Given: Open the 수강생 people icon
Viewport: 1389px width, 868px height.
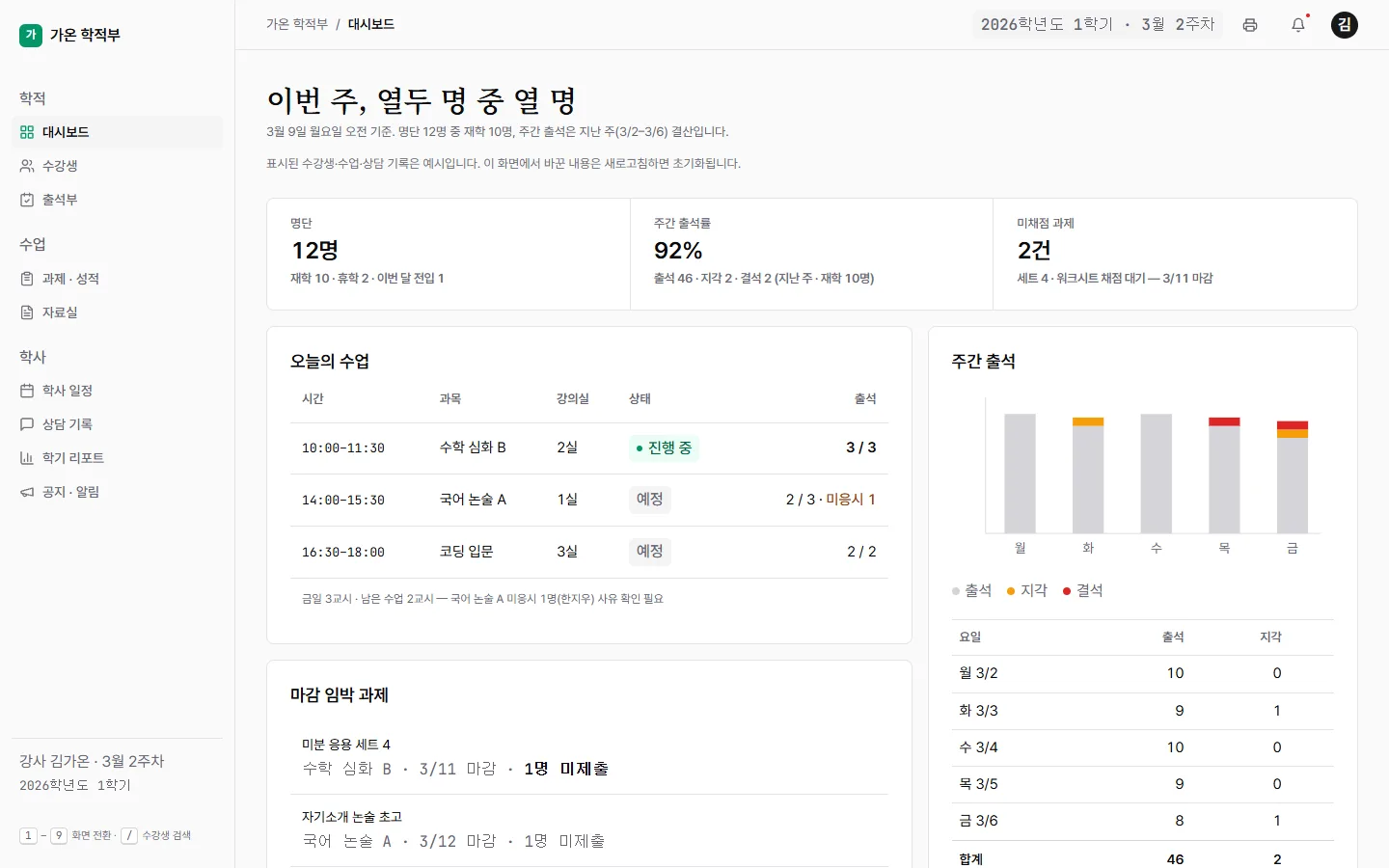Looking at the screenshot, I should tap(27, 166).
